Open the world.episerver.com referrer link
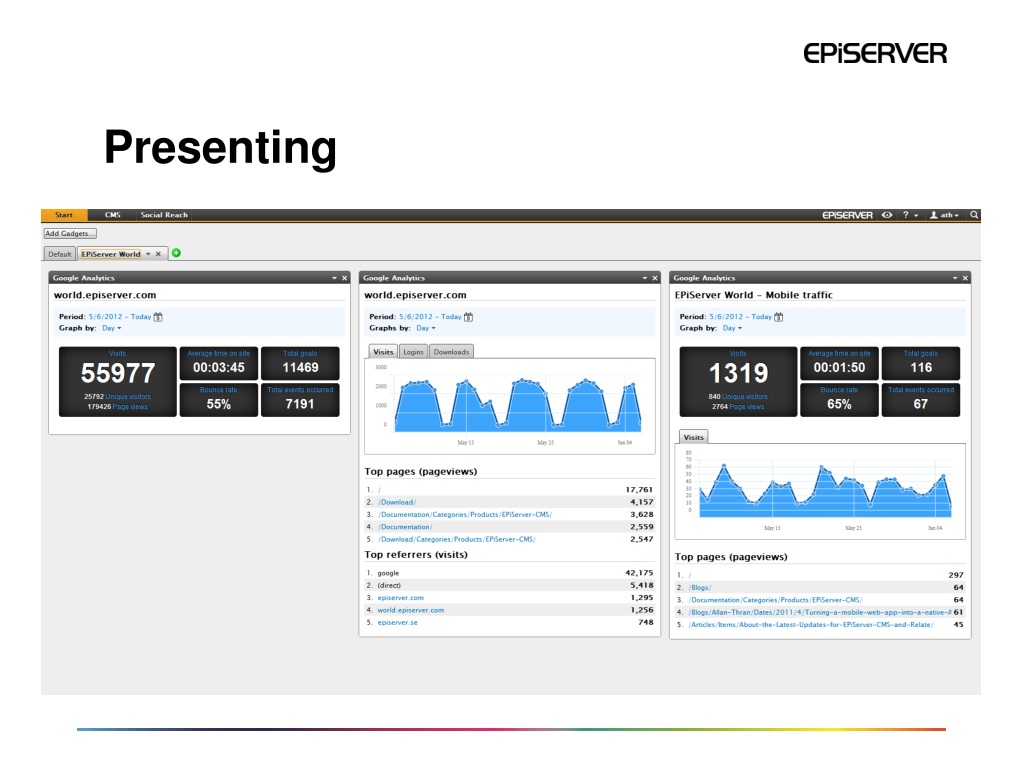The height and width of the screenshot is (768, 1024). point(410,610)
